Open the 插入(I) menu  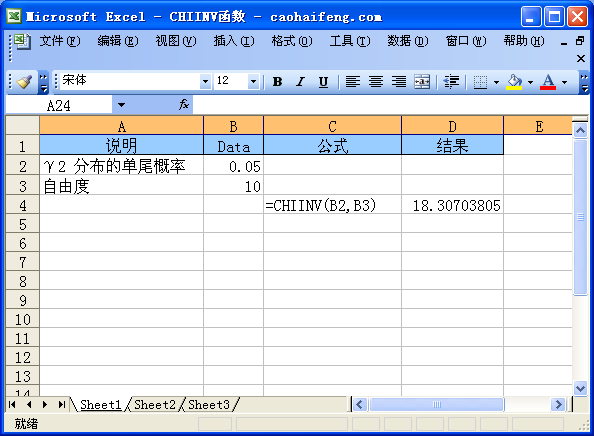click(234, 41)
